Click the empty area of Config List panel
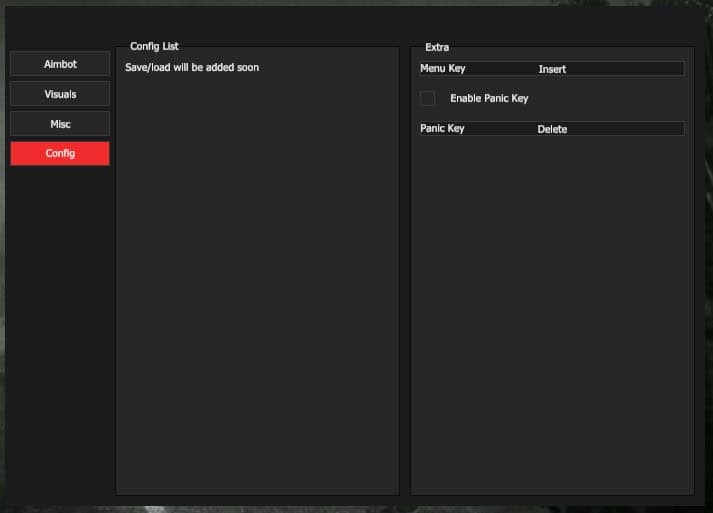This screenshot has width=713, height=513. pyautogui.click(x=257, y=300)
